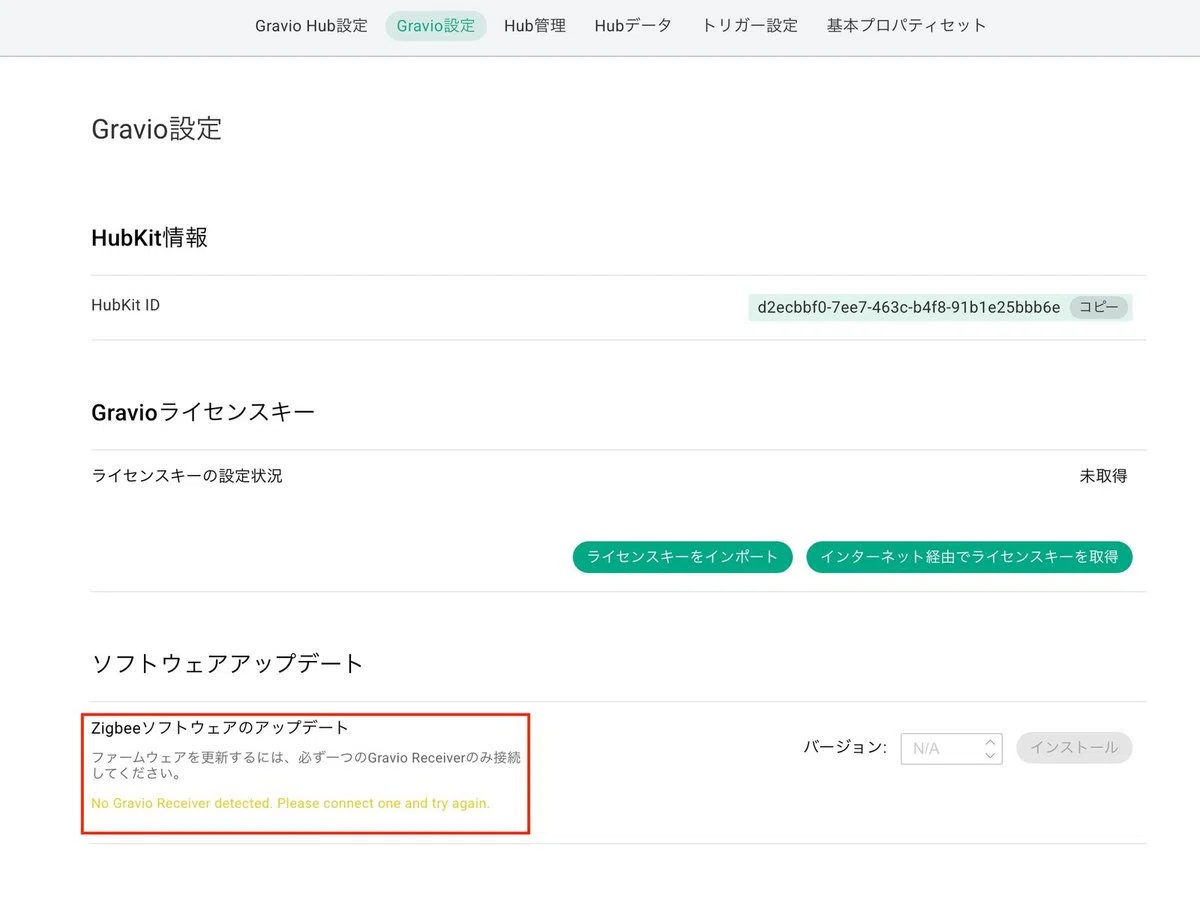Screen dimensions: 1200x901
Task: Click the Zigbeeソフトウェアのアップデート heading
Action: click(x=220, y=727)
